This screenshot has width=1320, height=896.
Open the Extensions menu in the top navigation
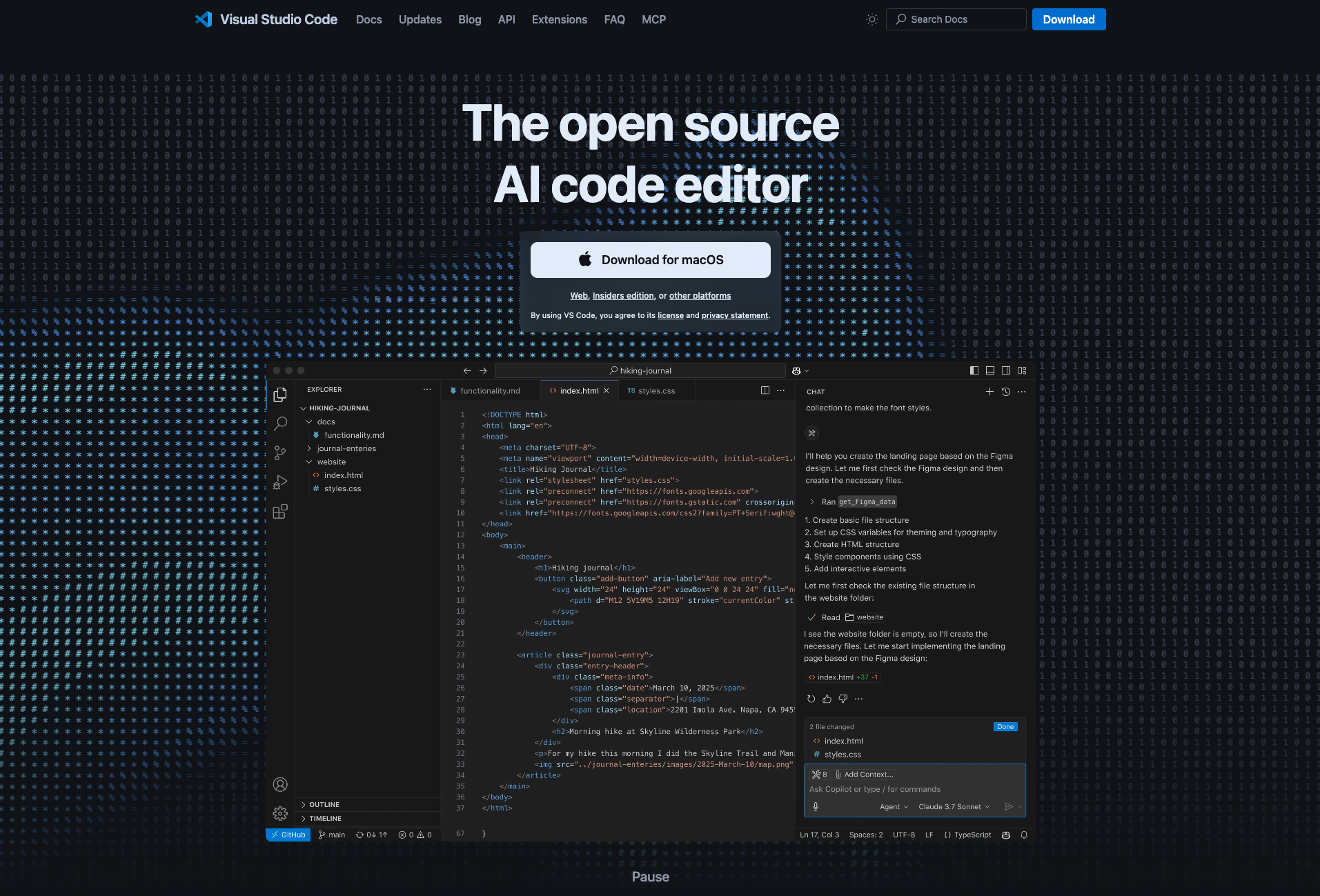[559, 19]
